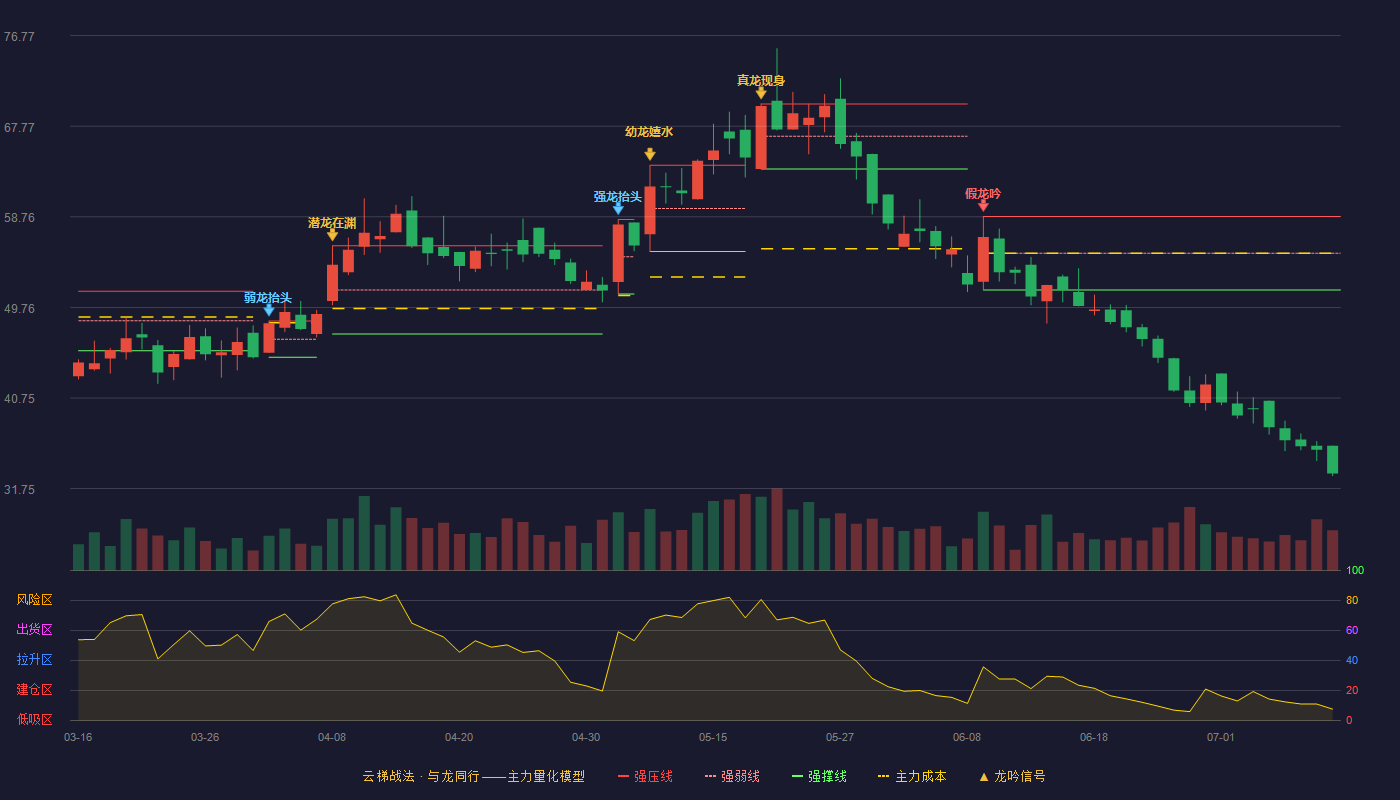1400x800 pixels.
Task: Click the 05-27 date axis label
Action: click(840, 737)
